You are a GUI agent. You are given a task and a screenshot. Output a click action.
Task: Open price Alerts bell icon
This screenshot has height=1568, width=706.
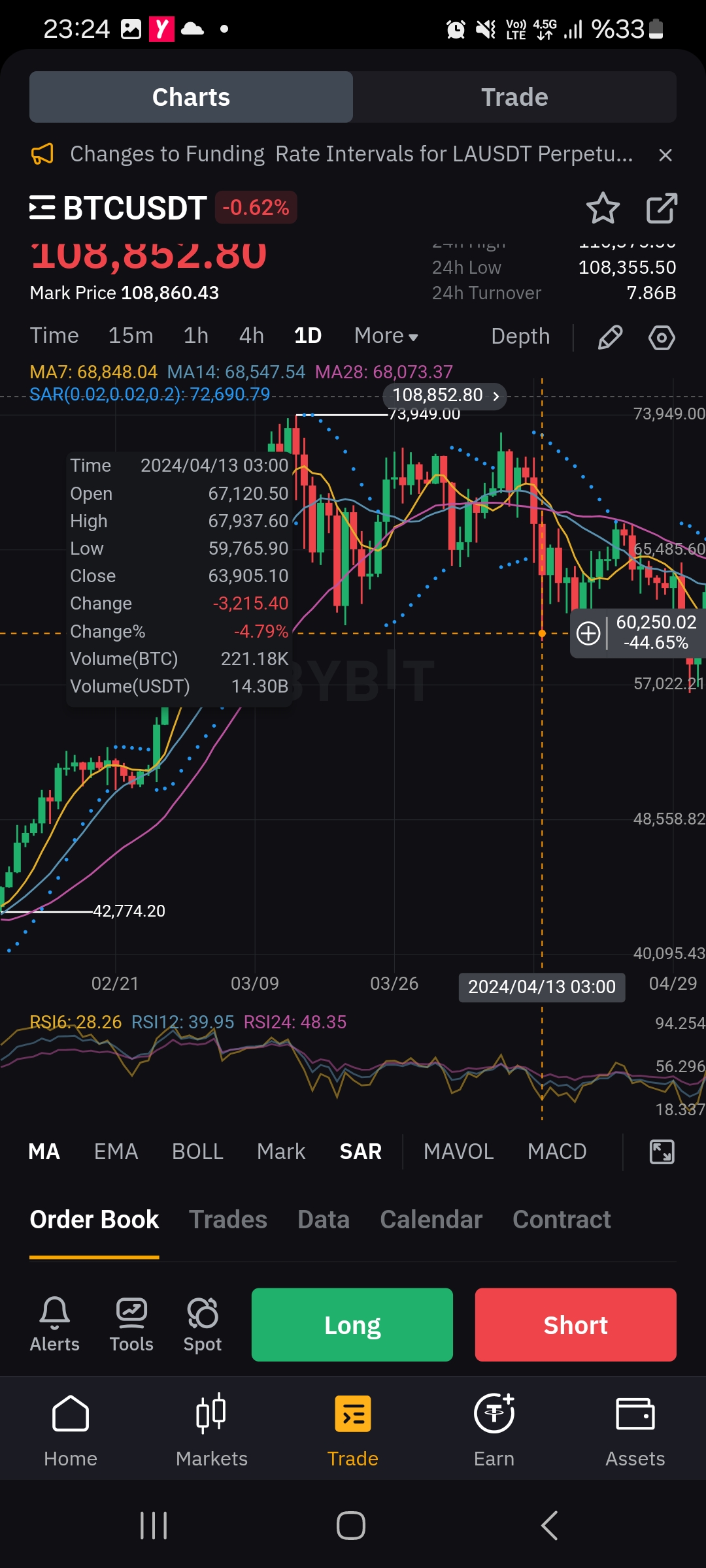click(x=55, y=1324)
